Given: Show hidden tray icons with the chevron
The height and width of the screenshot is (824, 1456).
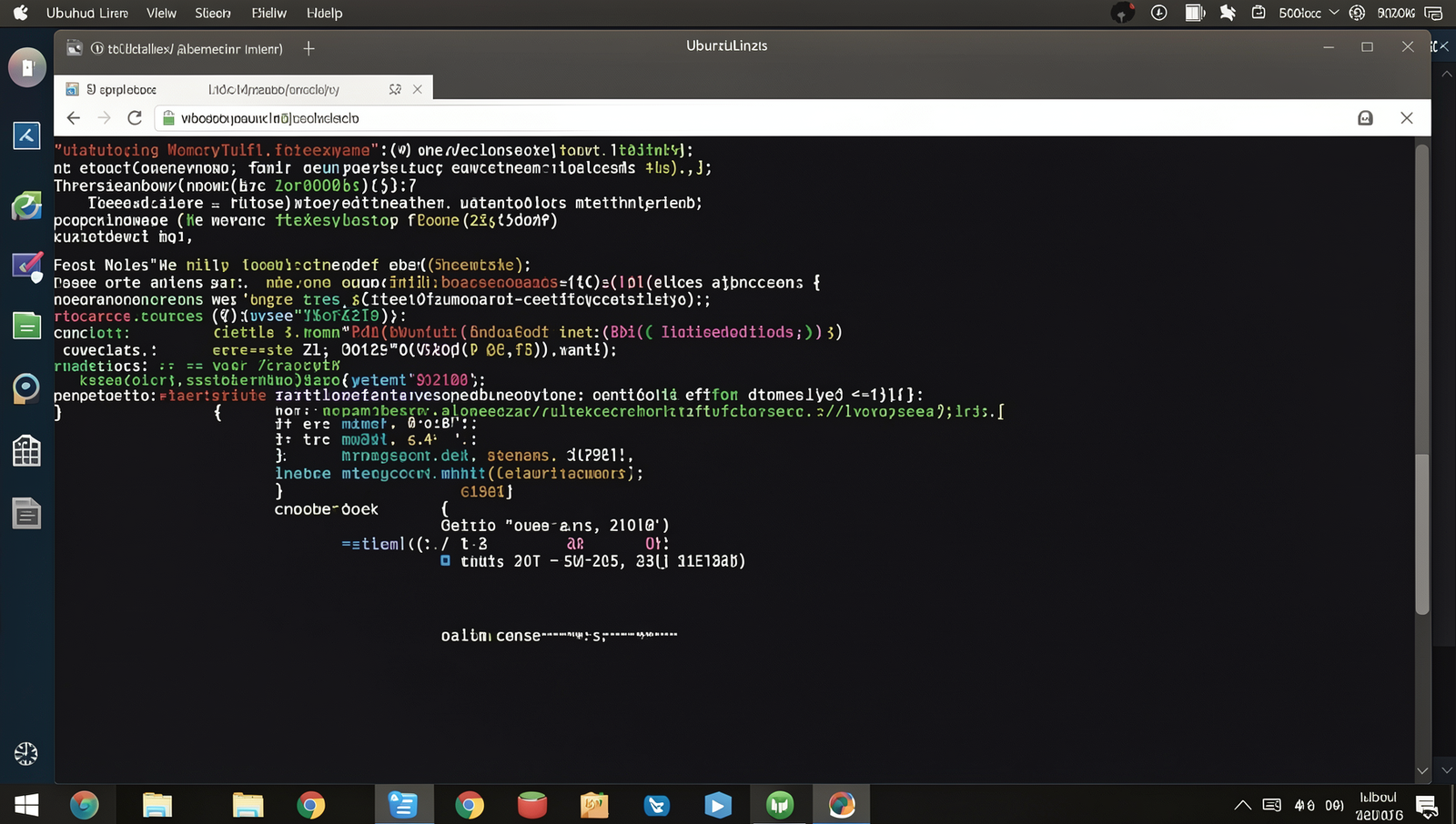Looking at the screenshot, I should pos(1242,805).
